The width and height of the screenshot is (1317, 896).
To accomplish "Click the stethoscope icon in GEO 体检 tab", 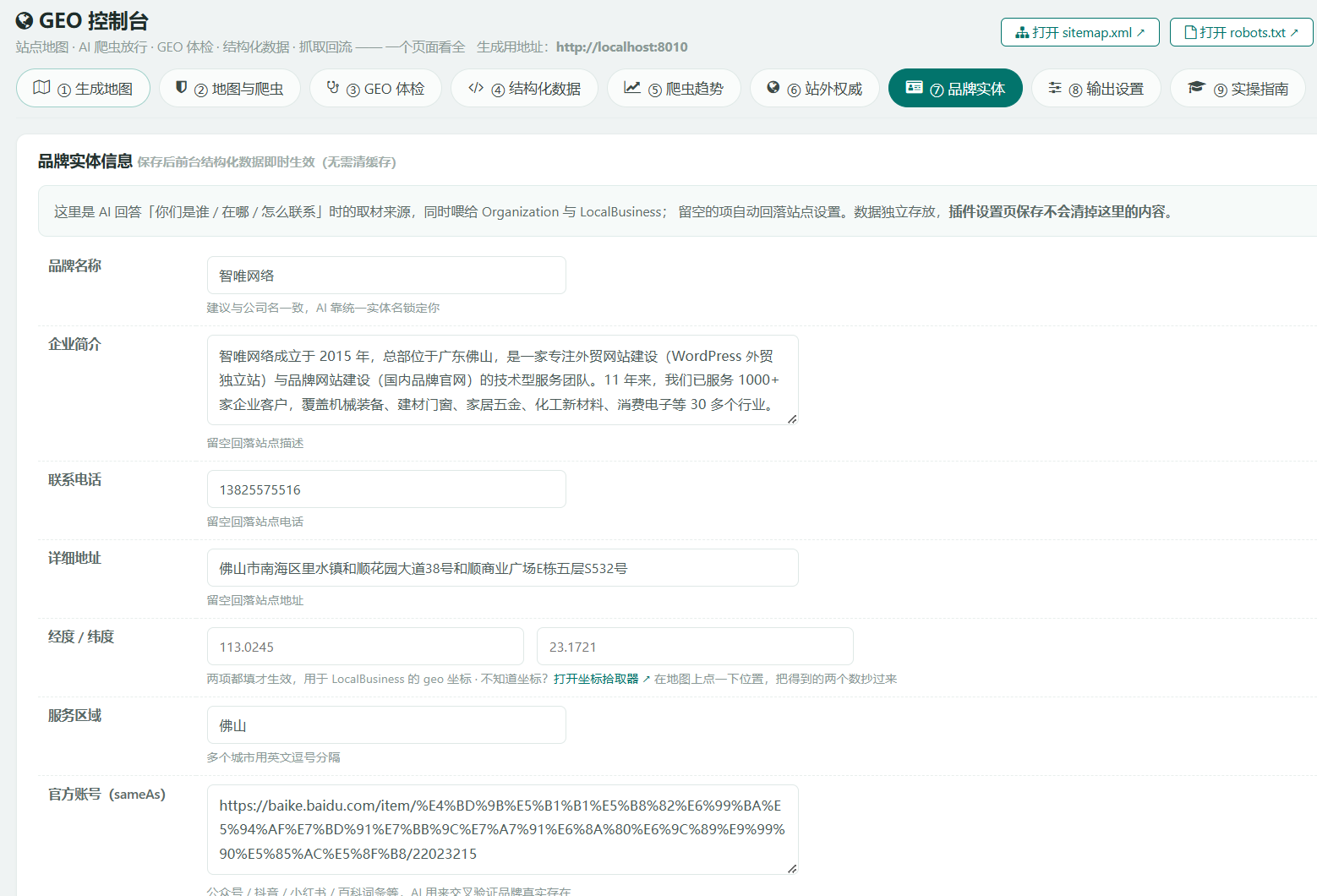I will tap(333, 87).
